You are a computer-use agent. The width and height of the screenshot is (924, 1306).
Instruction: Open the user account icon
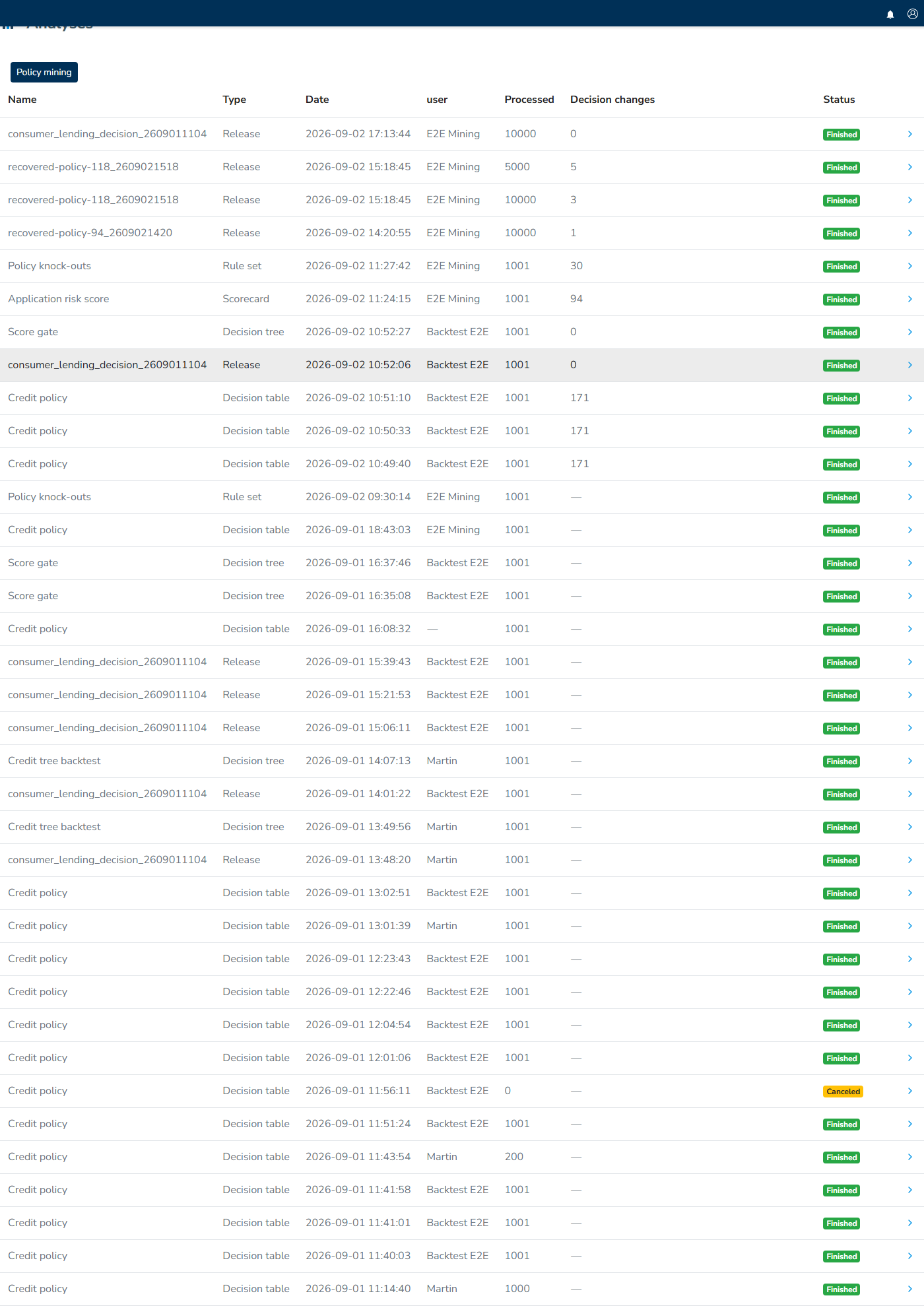tap(912, 14)
